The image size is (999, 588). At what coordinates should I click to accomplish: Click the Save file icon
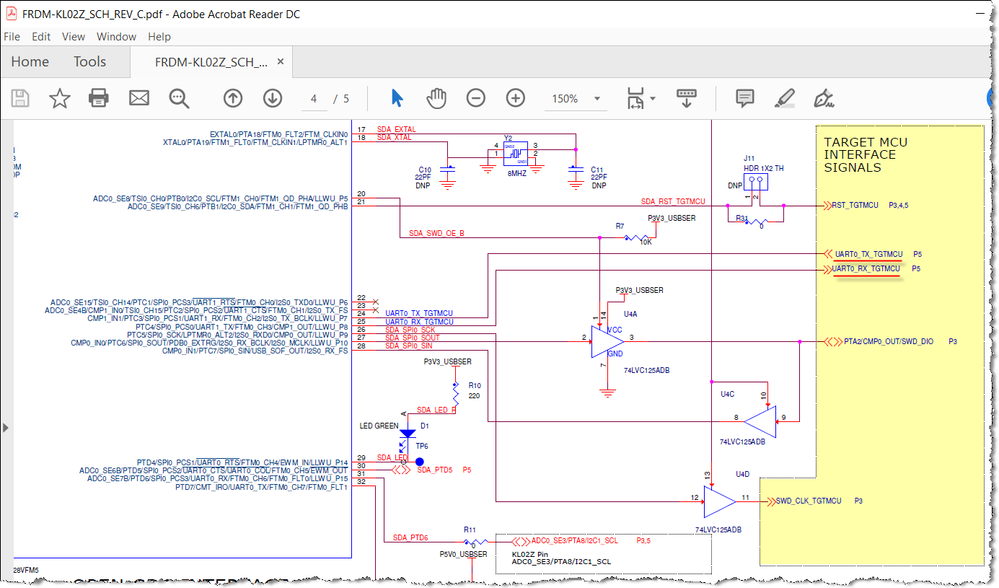tap(20, 98)
